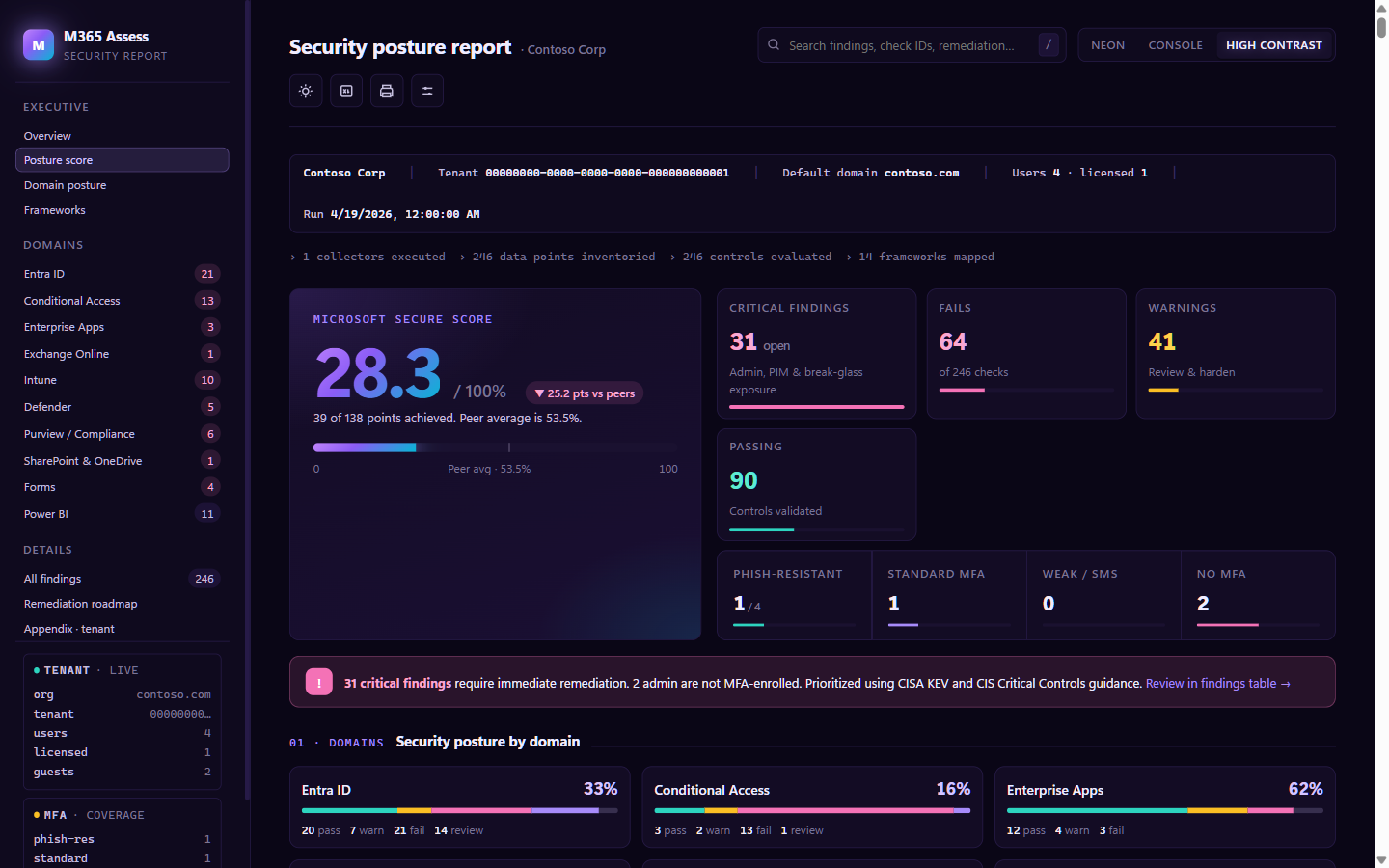Click Review in findings table link
Image resolution: width=1389 pixels, height=868 pixels.
(x=1217, y=683)
